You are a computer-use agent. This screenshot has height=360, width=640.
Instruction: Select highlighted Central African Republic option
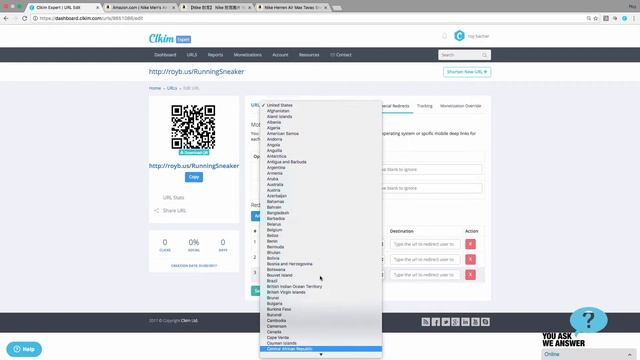[x=321, y=349]
